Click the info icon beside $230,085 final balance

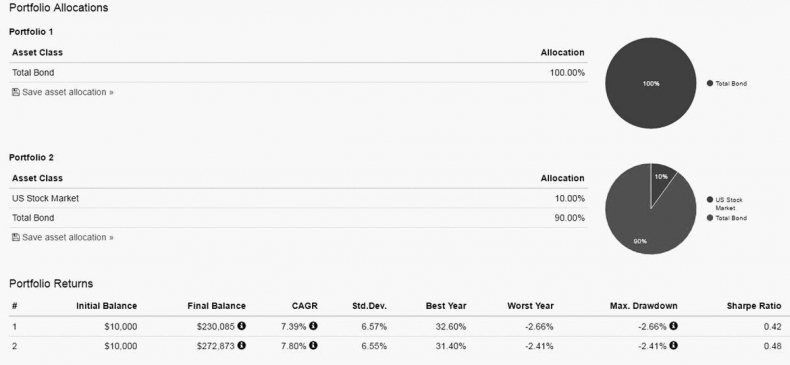click(242, 326)
